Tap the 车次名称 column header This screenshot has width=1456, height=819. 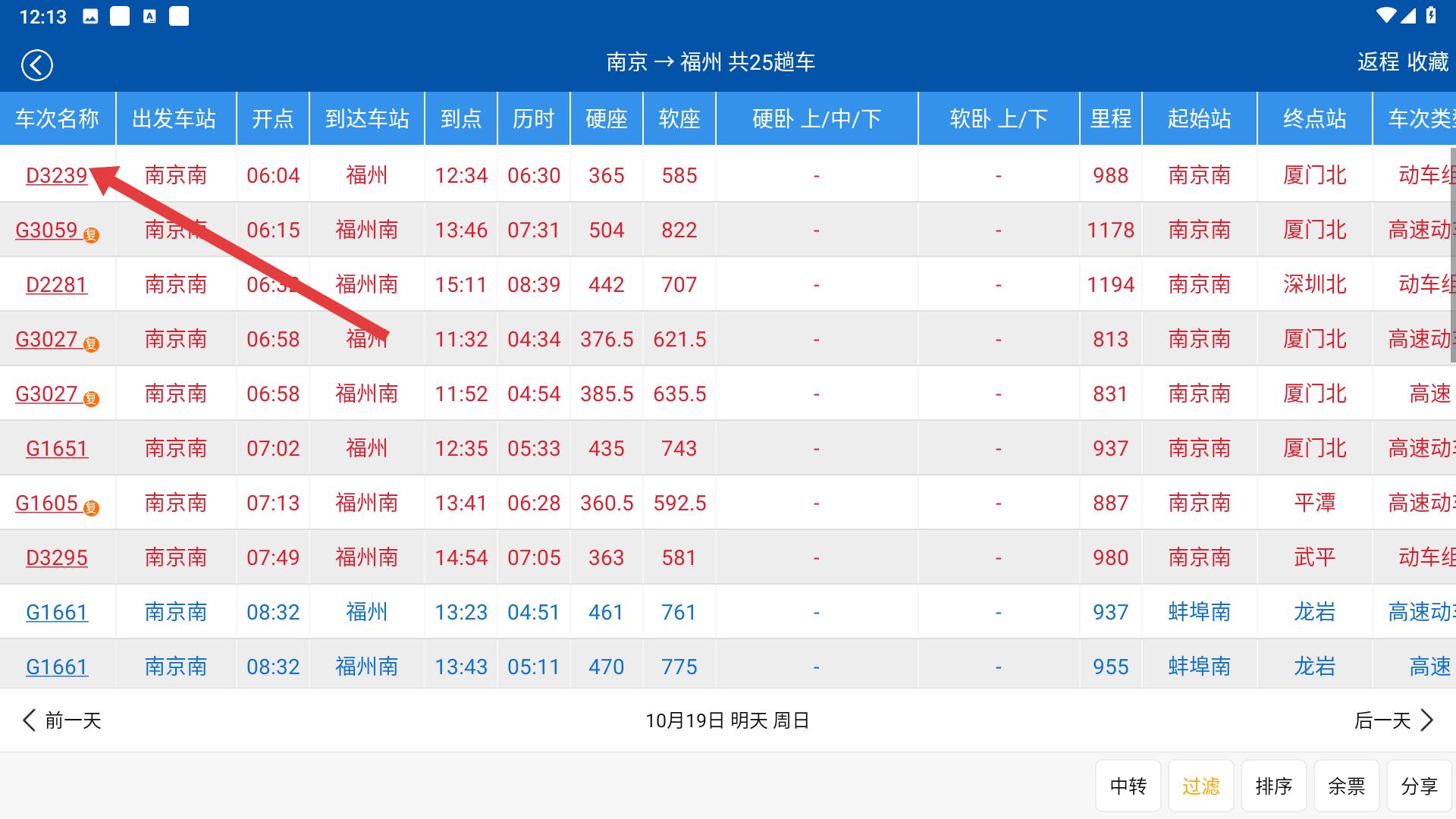pos(57,118)
